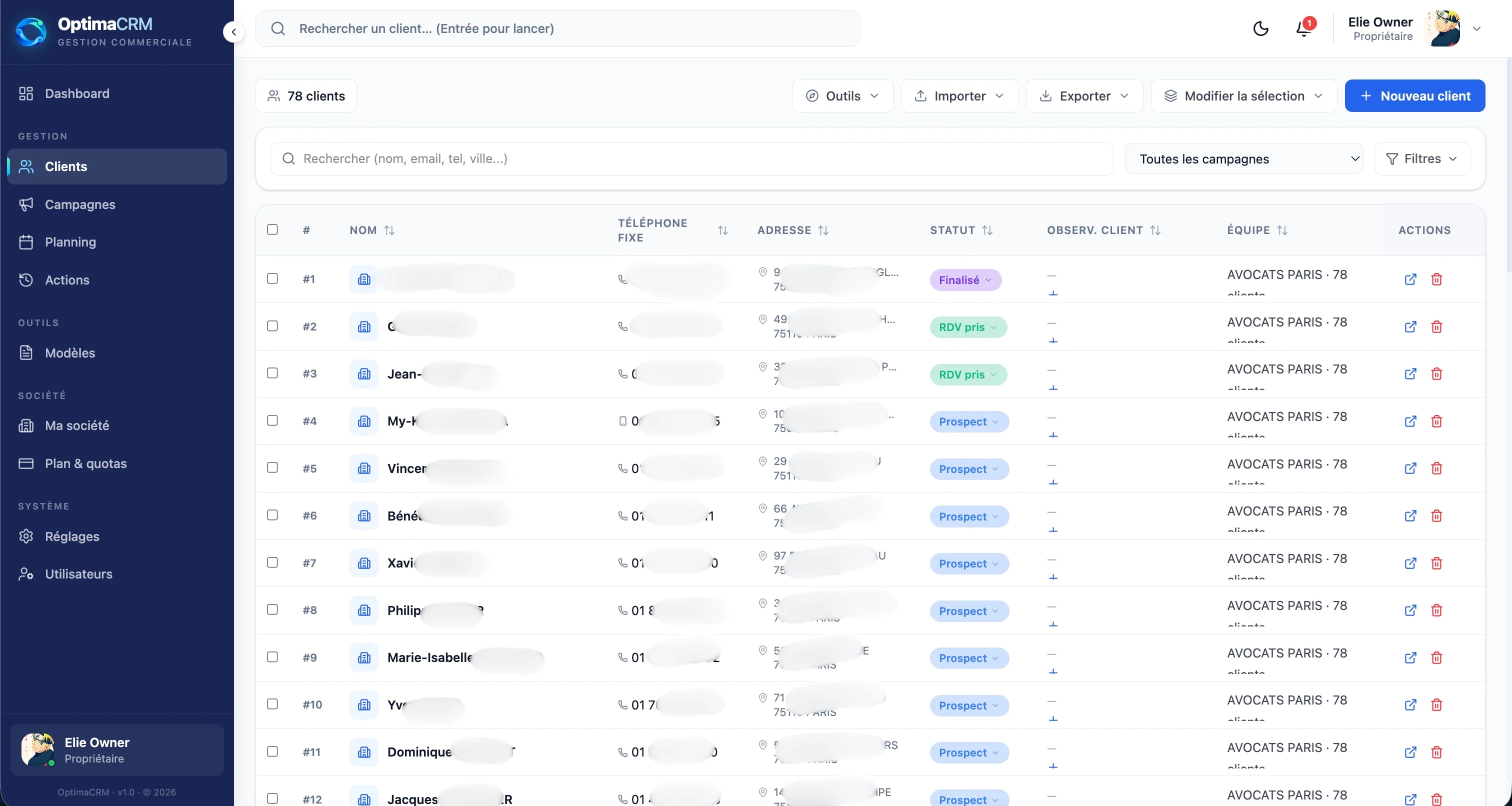Focus the global client search field
The height and width of the screenshot is (806, 1512).
coord(557,28)
